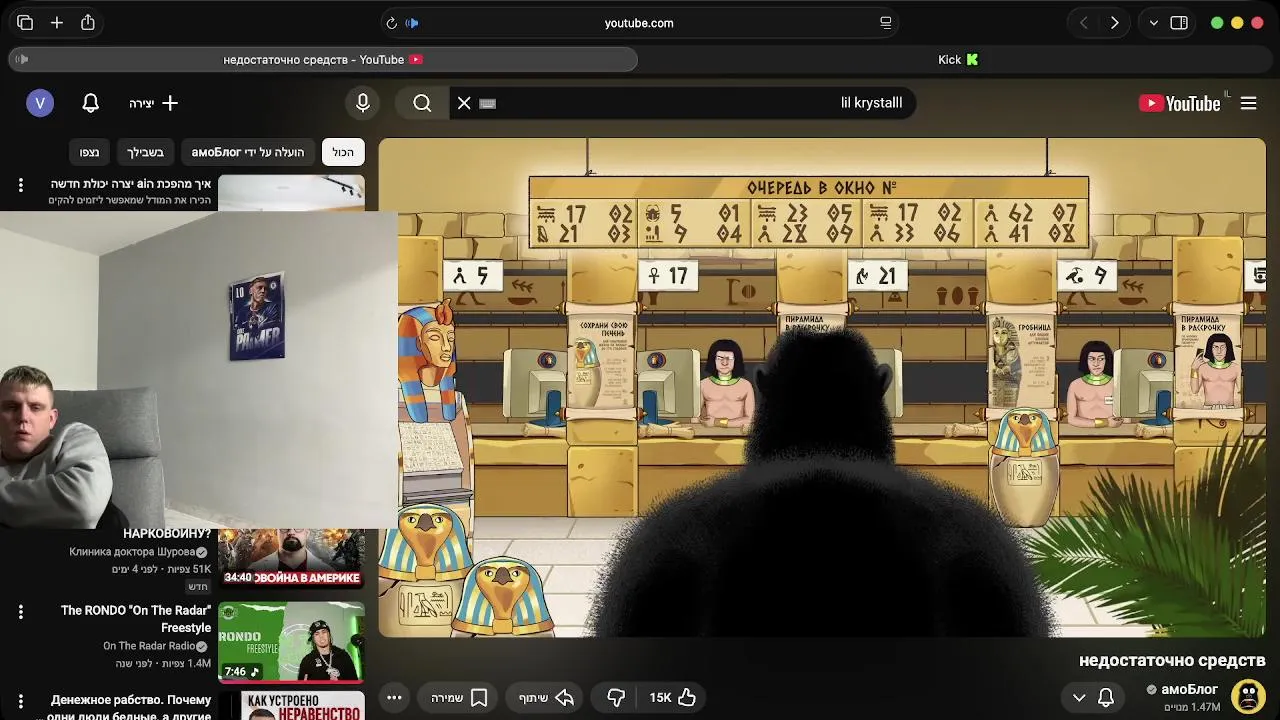
Task: Mute the YouTube tab's speaker icon
Action: (22, 59)
